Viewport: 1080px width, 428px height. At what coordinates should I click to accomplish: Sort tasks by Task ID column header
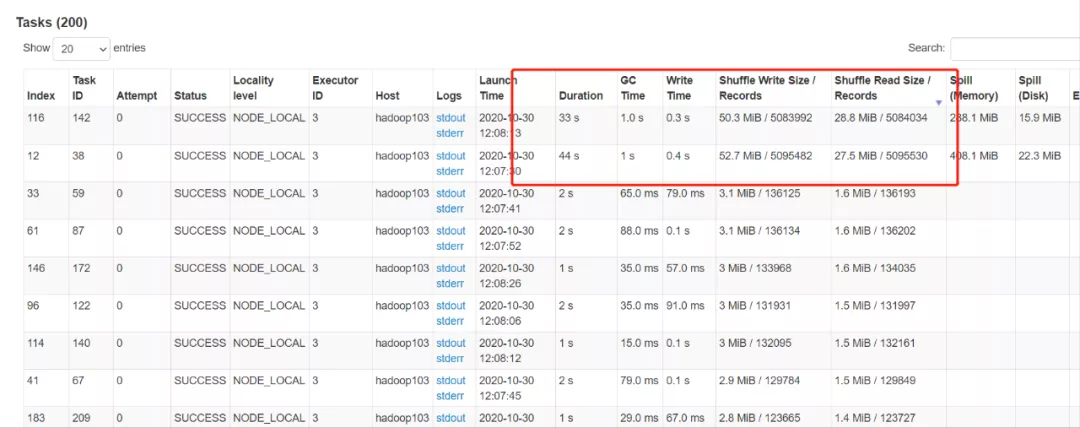pyautogui.click(x=84, y=88)
